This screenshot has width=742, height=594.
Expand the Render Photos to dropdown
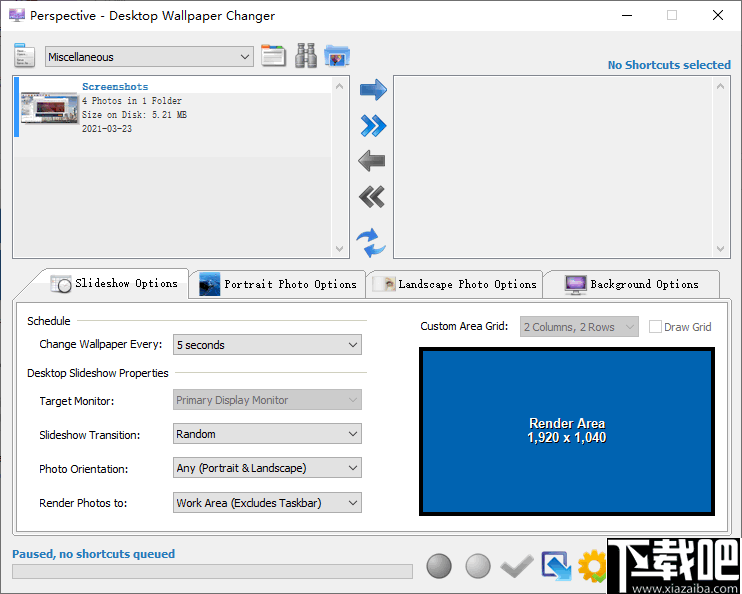pos(267,502)
